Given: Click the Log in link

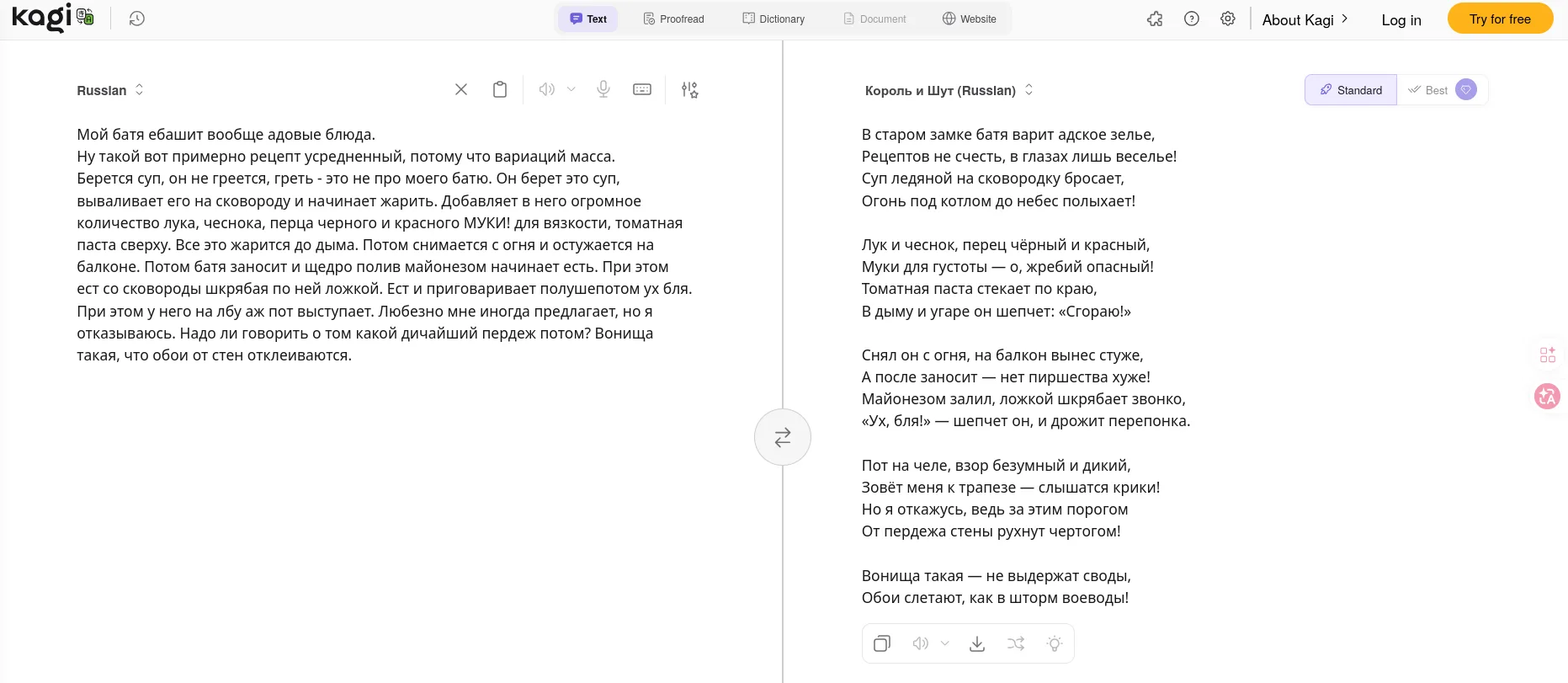Looking at the screenshot, I should [x=1401, y=20].
